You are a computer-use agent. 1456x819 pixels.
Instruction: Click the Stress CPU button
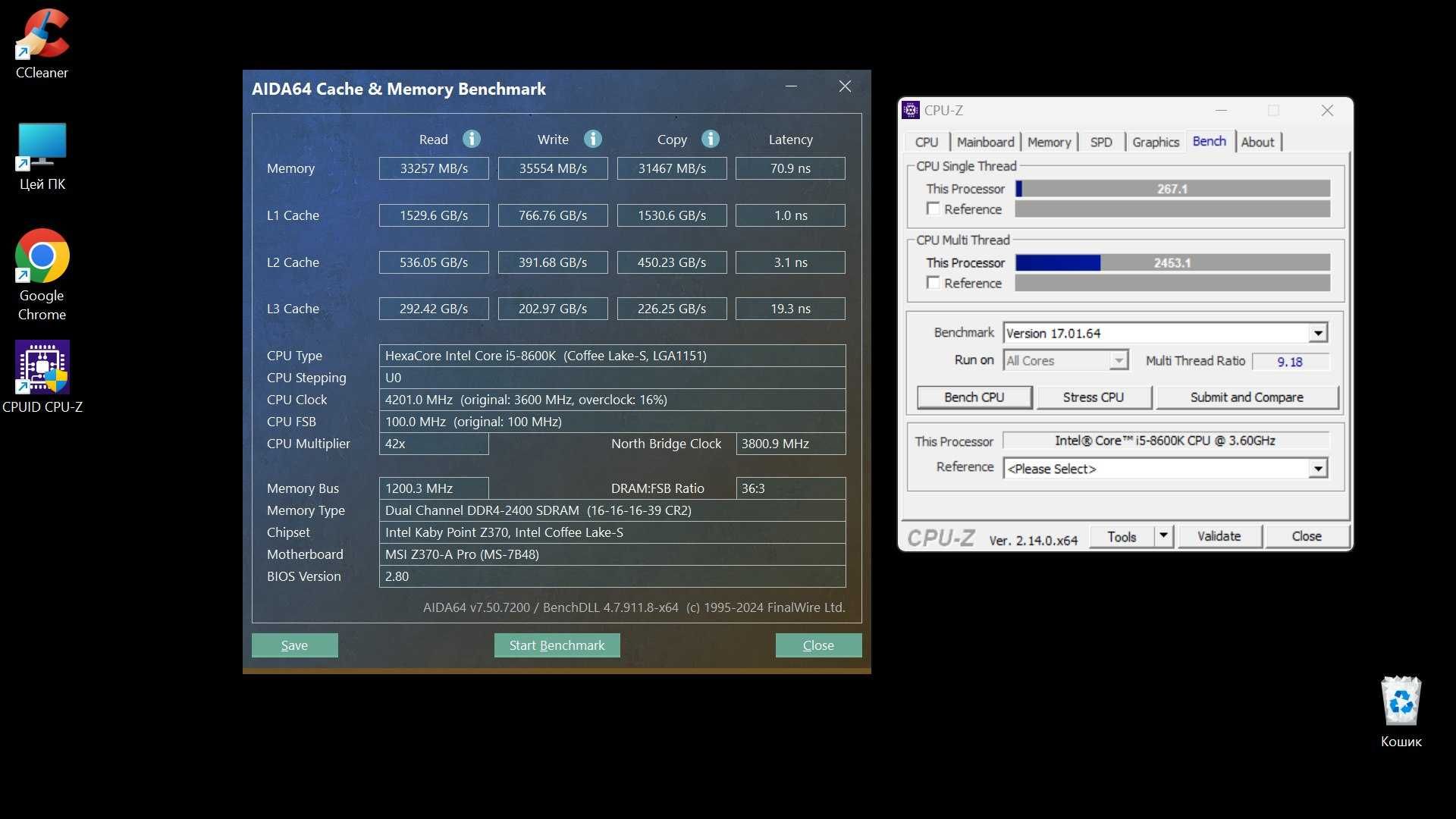tap(1094, 397)
